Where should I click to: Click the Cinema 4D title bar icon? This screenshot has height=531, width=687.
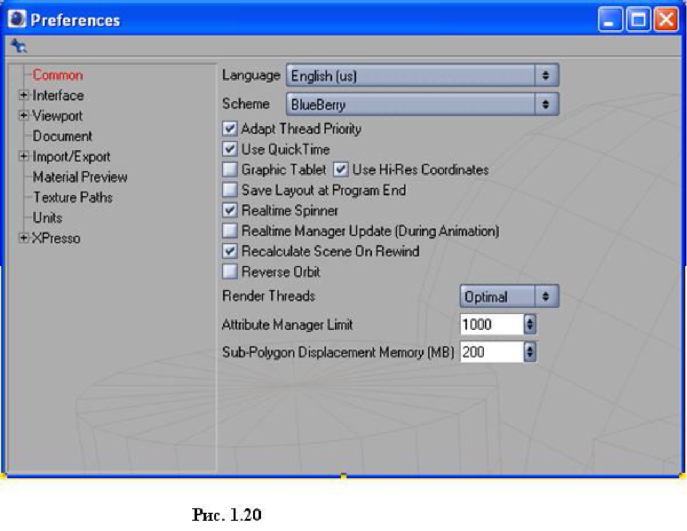tap(17, 19)
